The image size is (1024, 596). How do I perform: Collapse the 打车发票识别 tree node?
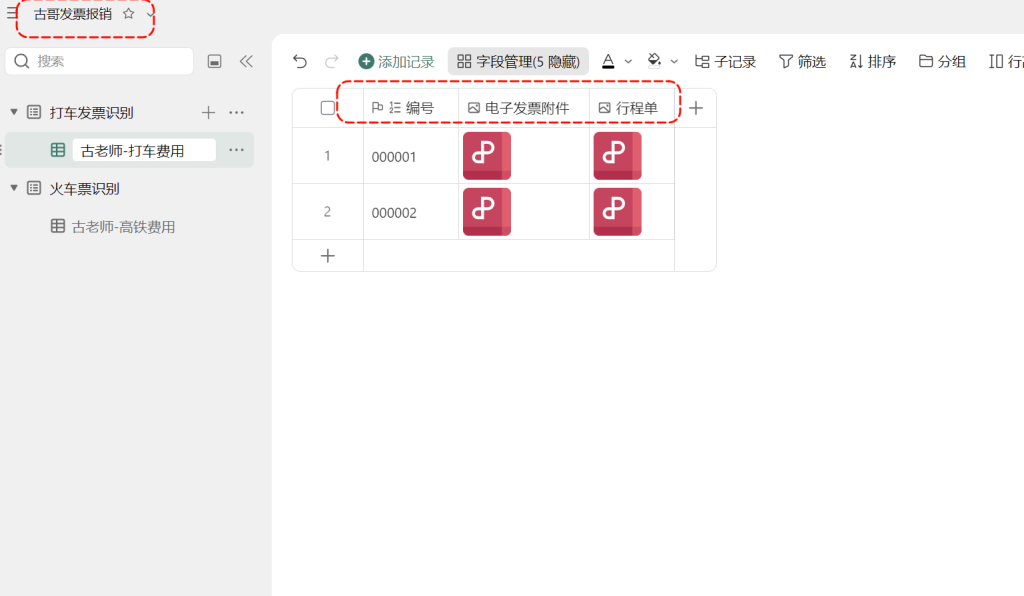click(14, 112)
